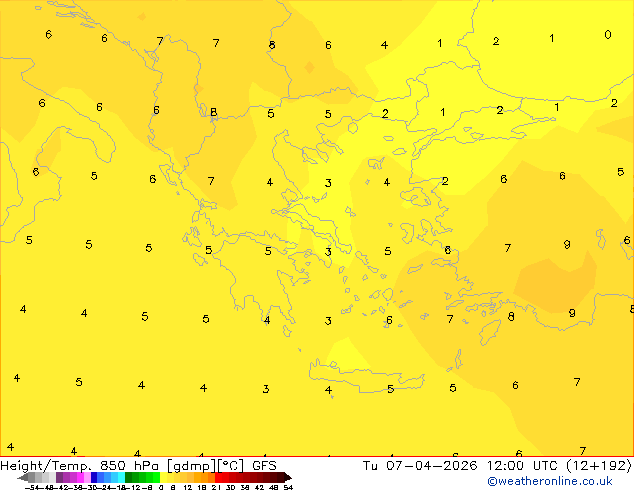Click the cyan swatch in the temperature legend
This screenshot has width=634, height=490.
coord(121,477)
